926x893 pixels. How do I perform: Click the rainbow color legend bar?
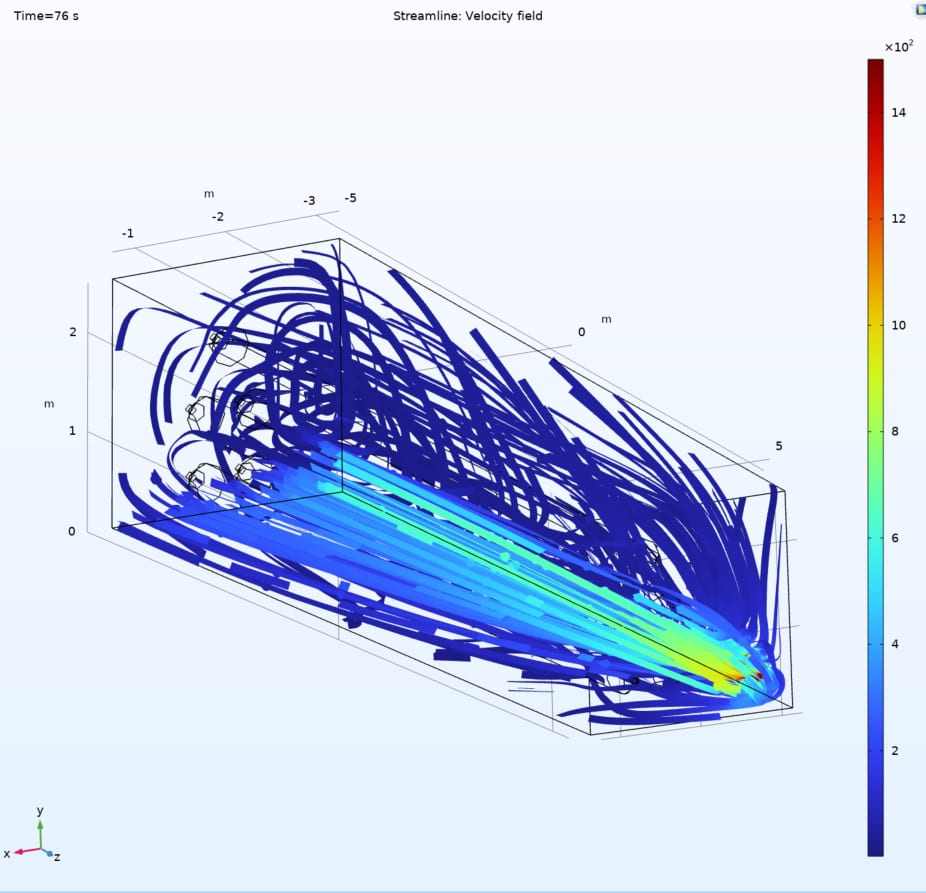[x=876, y=457]
